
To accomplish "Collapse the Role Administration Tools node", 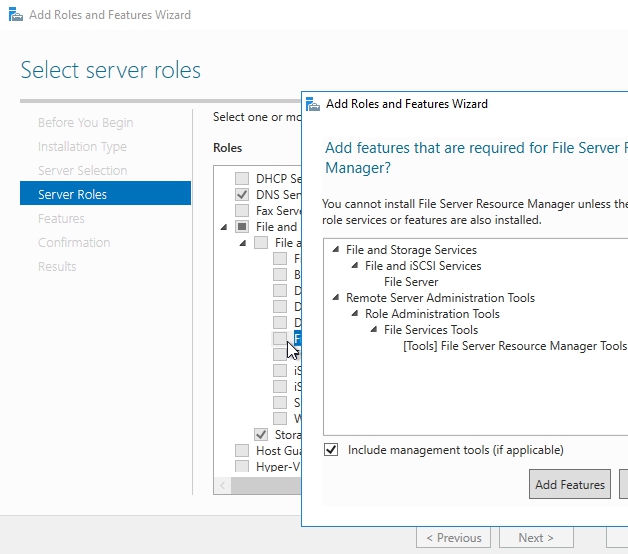I will [355, 314].
